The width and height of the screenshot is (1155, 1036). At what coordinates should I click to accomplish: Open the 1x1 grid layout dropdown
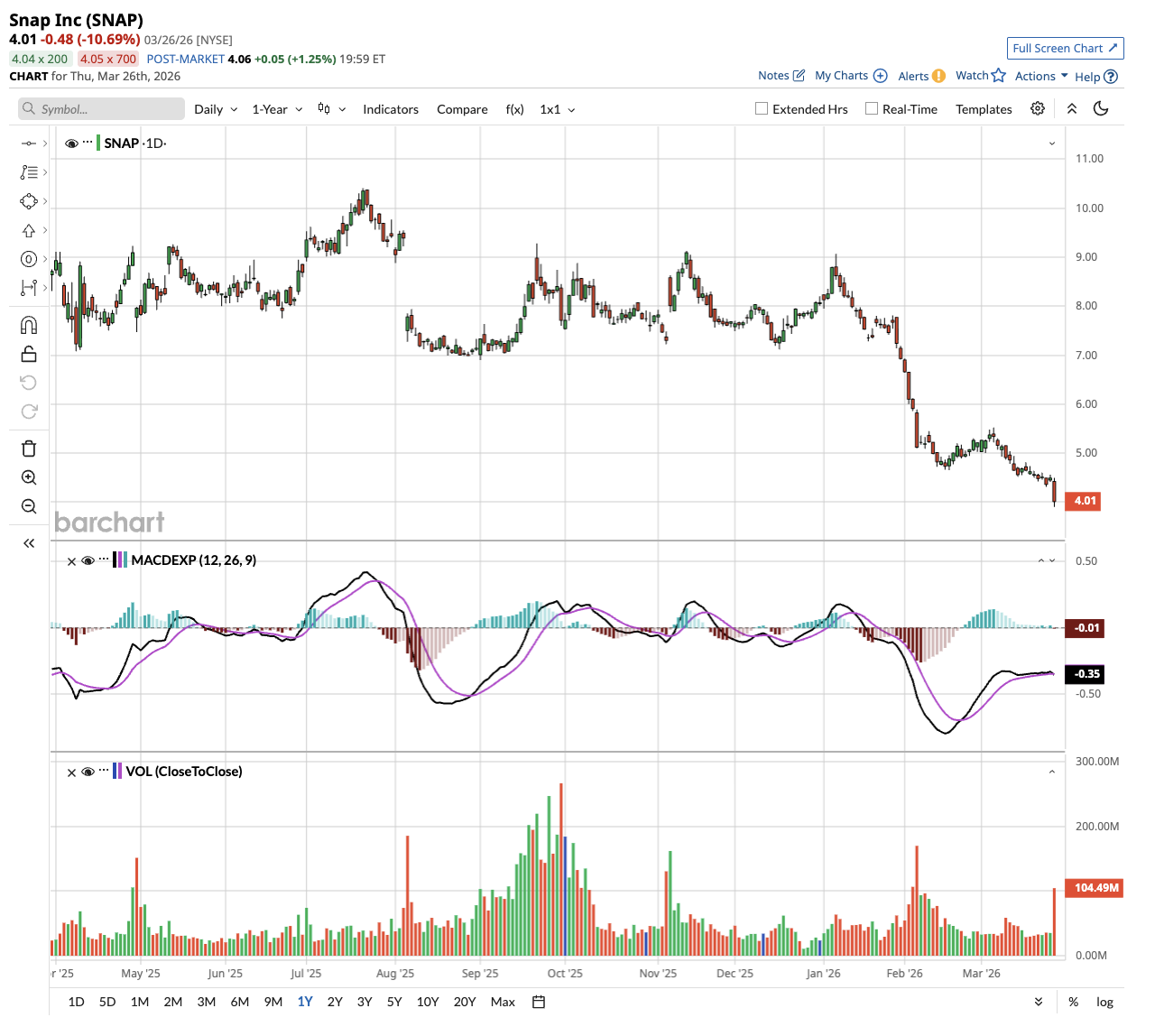(x=558, y=109)
